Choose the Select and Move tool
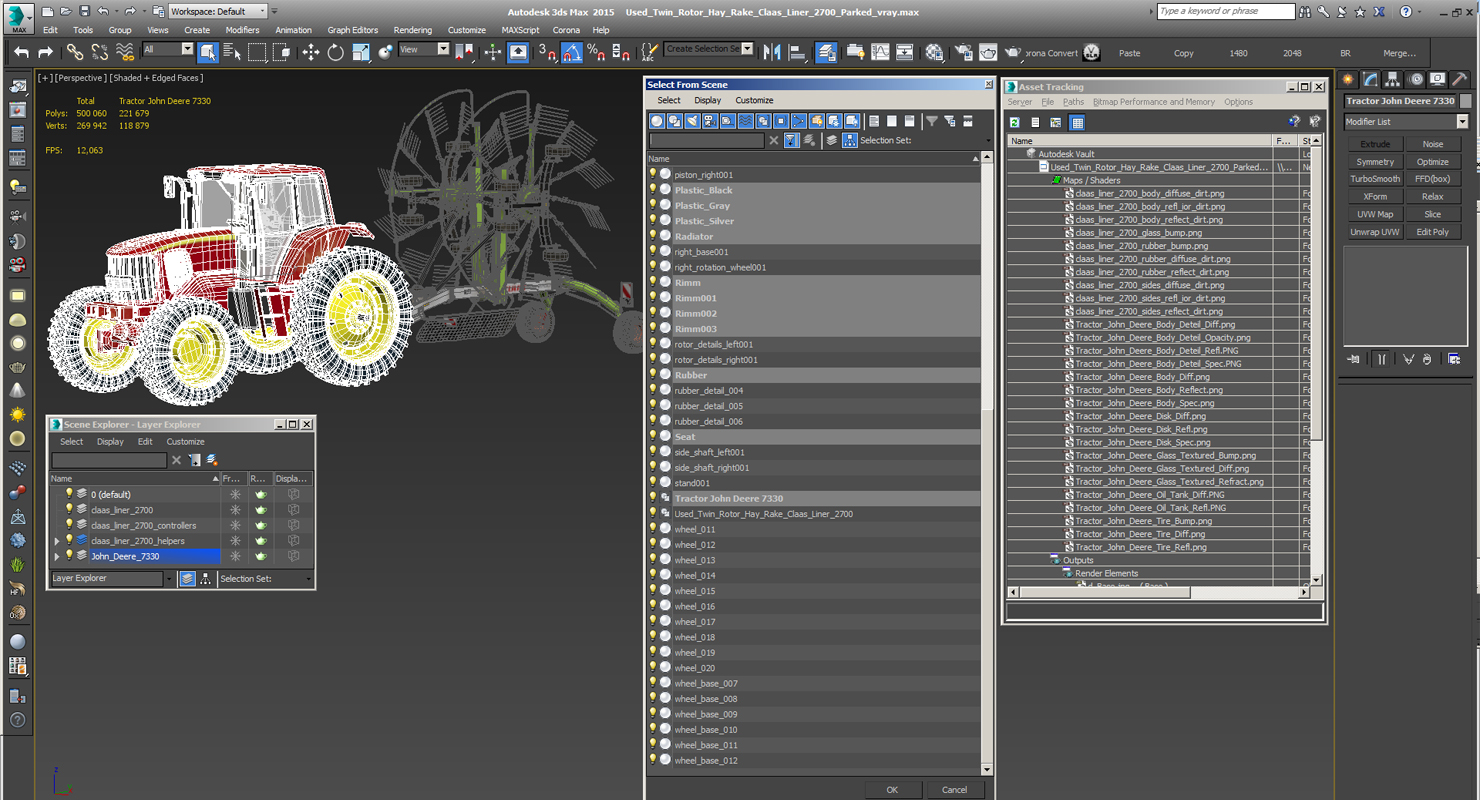Screen dimensions: 1480x800 coord(311,52)
